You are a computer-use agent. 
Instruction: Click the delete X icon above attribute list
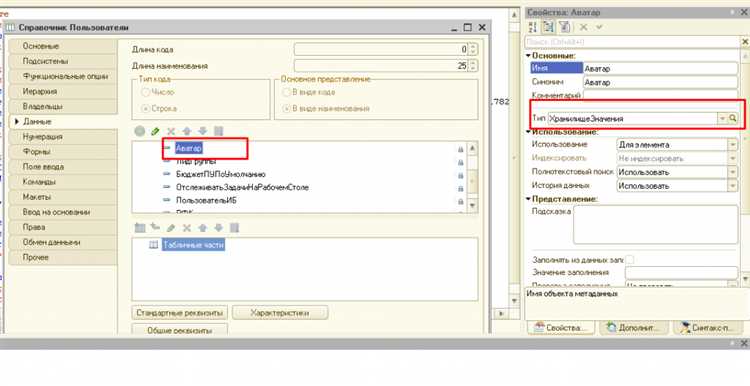click(171, 131)
